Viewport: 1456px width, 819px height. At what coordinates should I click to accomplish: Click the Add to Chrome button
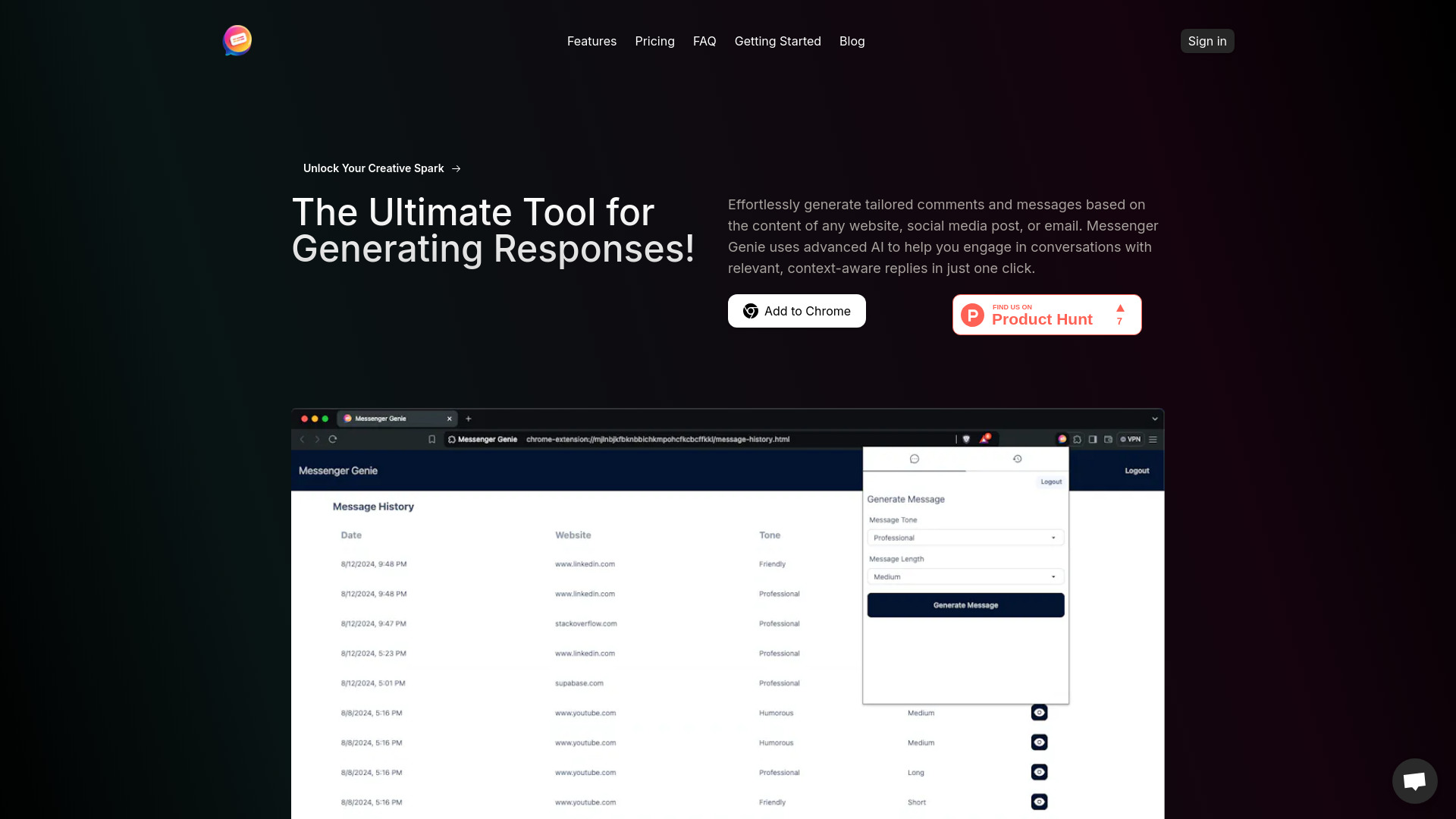click(796, 310)
